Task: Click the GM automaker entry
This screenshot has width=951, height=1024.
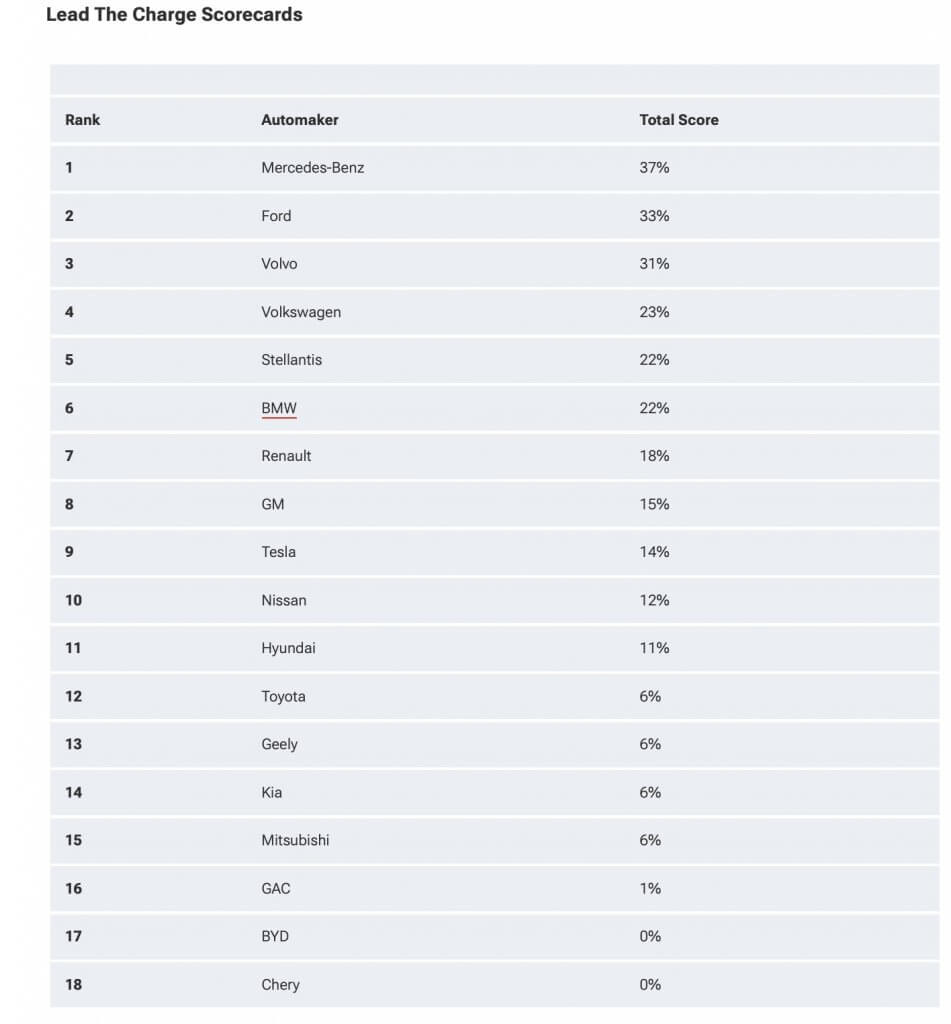Action: pyautogui.click(x=272, y=504)
